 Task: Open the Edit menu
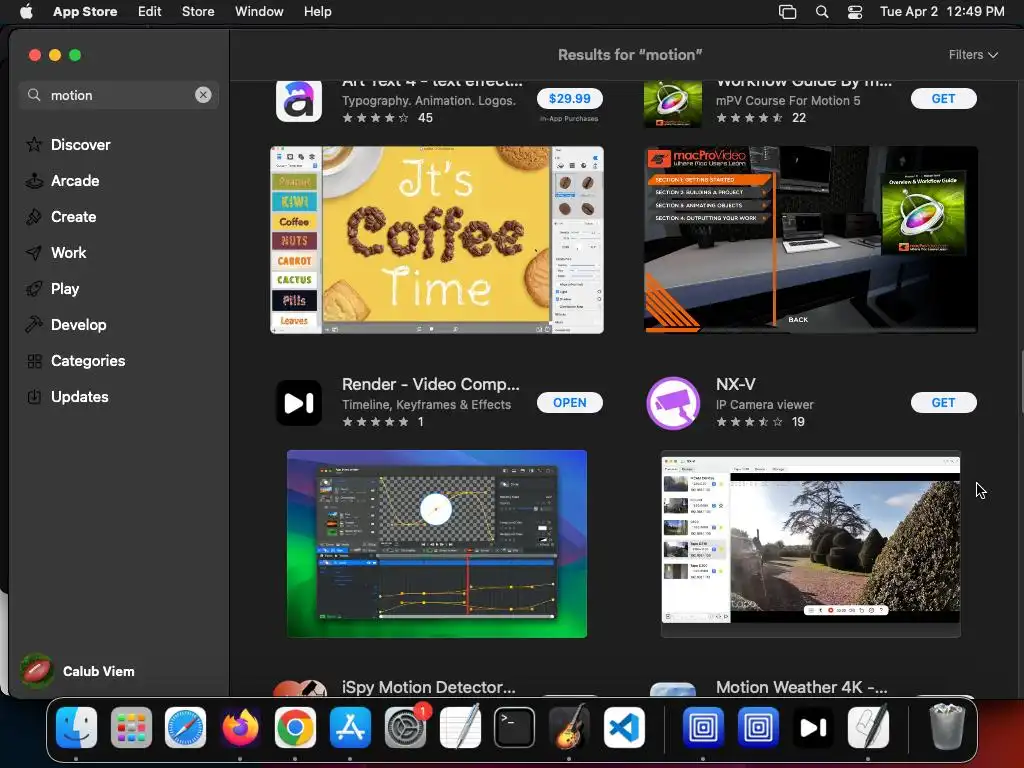coord(150,12)
